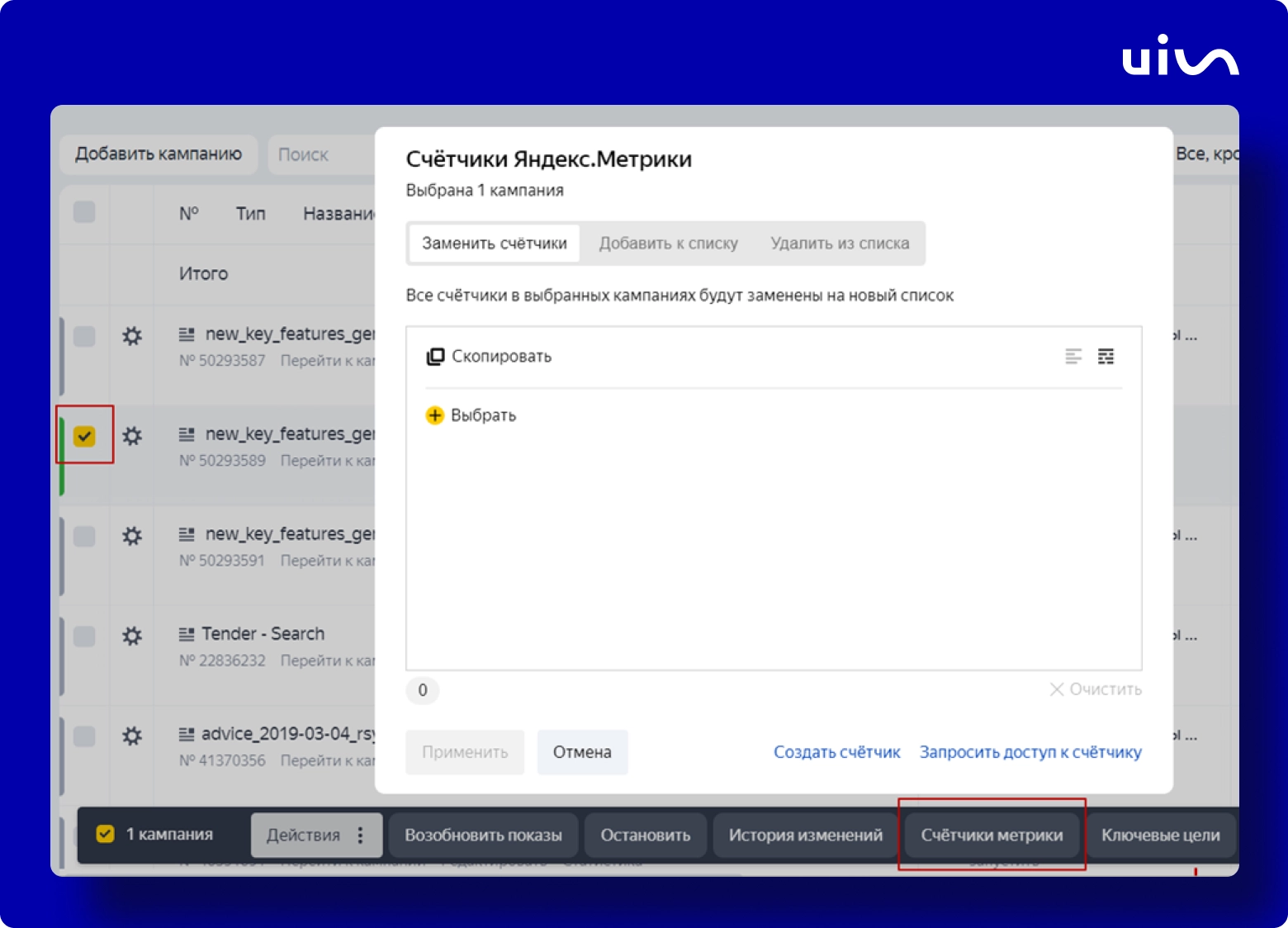
Task: Click the X icon next to Очистить
Action: 1057,689
